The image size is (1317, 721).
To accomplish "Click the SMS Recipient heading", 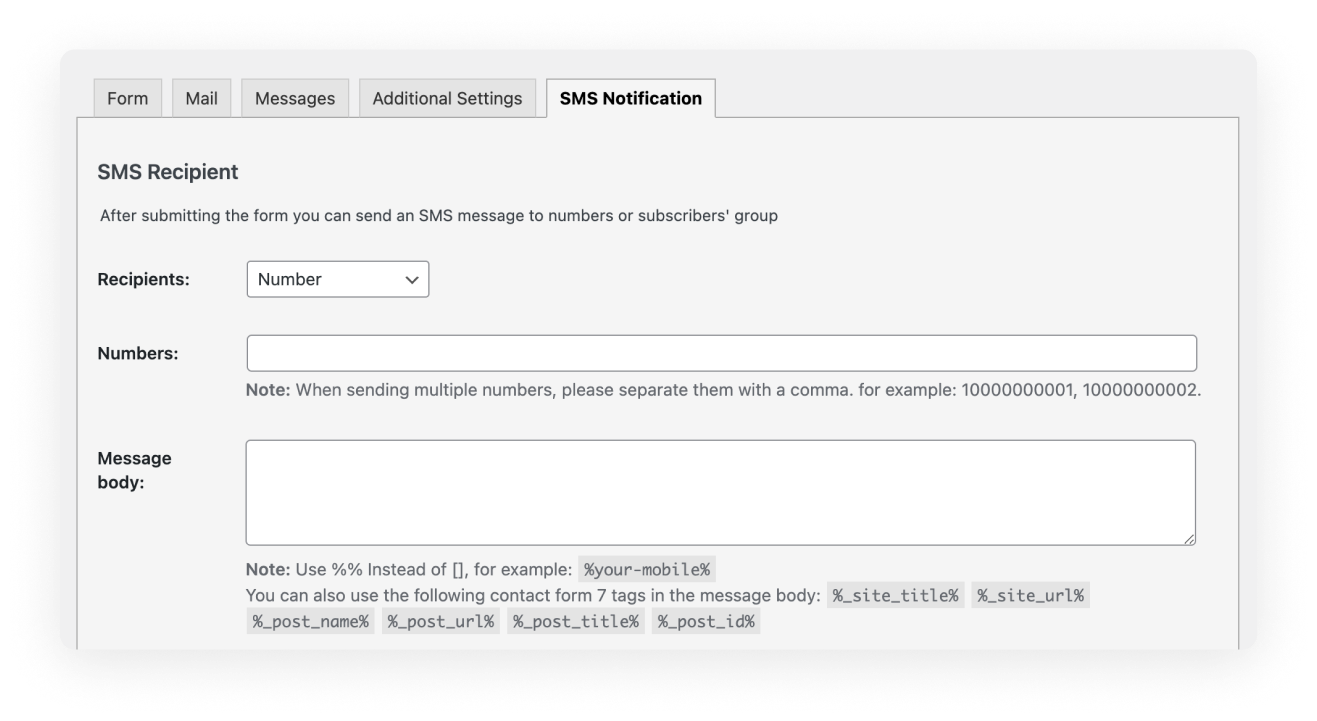I will click(168, 173).
